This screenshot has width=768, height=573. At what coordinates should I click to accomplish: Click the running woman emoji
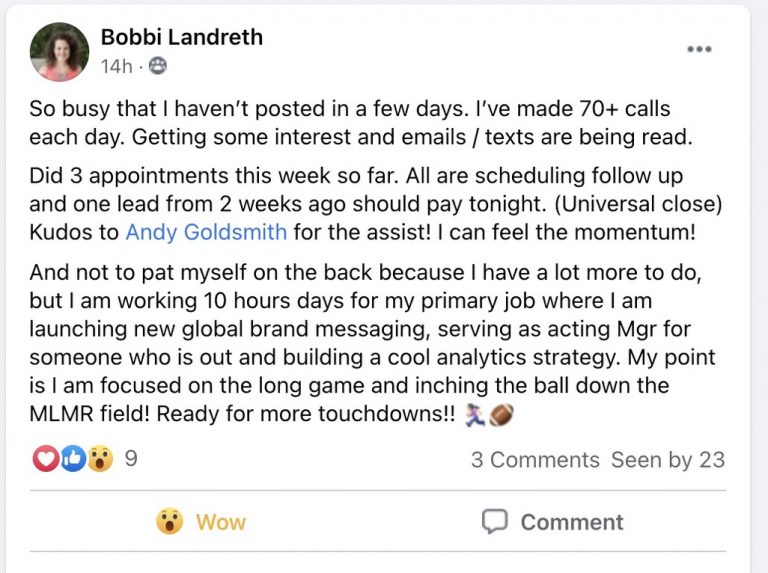475,415
